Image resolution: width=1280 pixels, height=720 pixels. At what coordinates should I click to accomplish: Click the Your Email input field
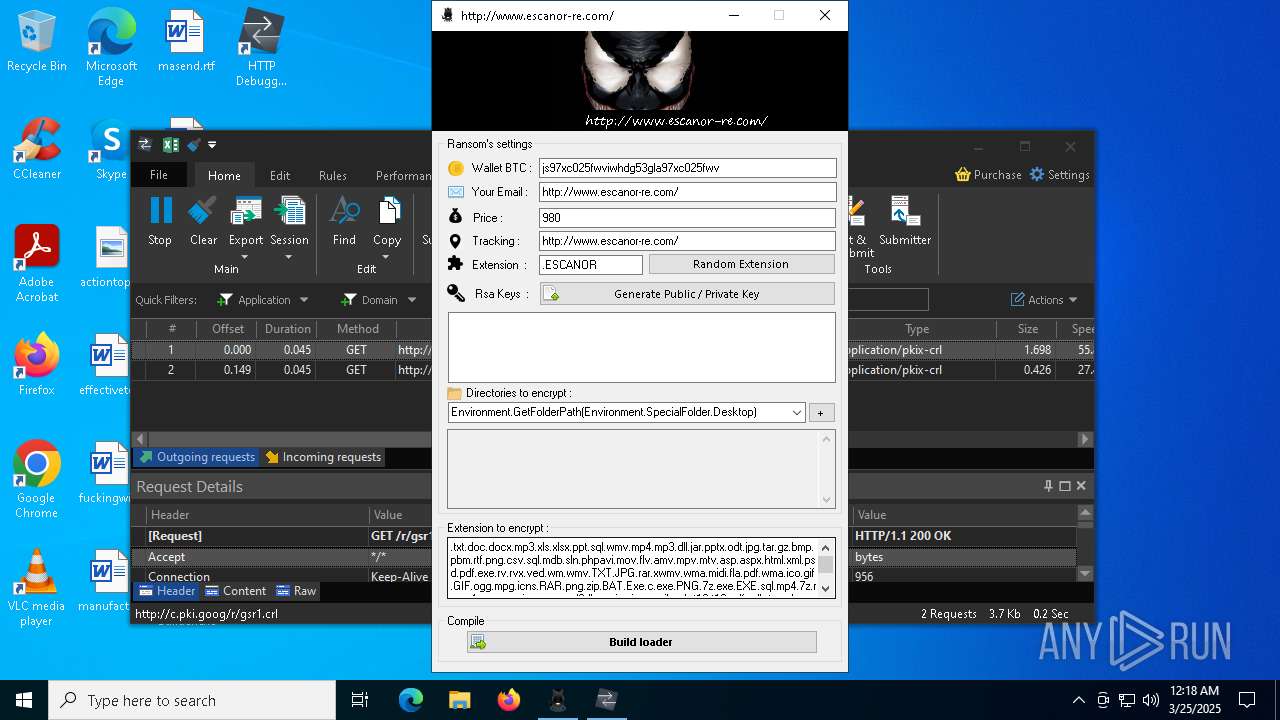point(687,192)
